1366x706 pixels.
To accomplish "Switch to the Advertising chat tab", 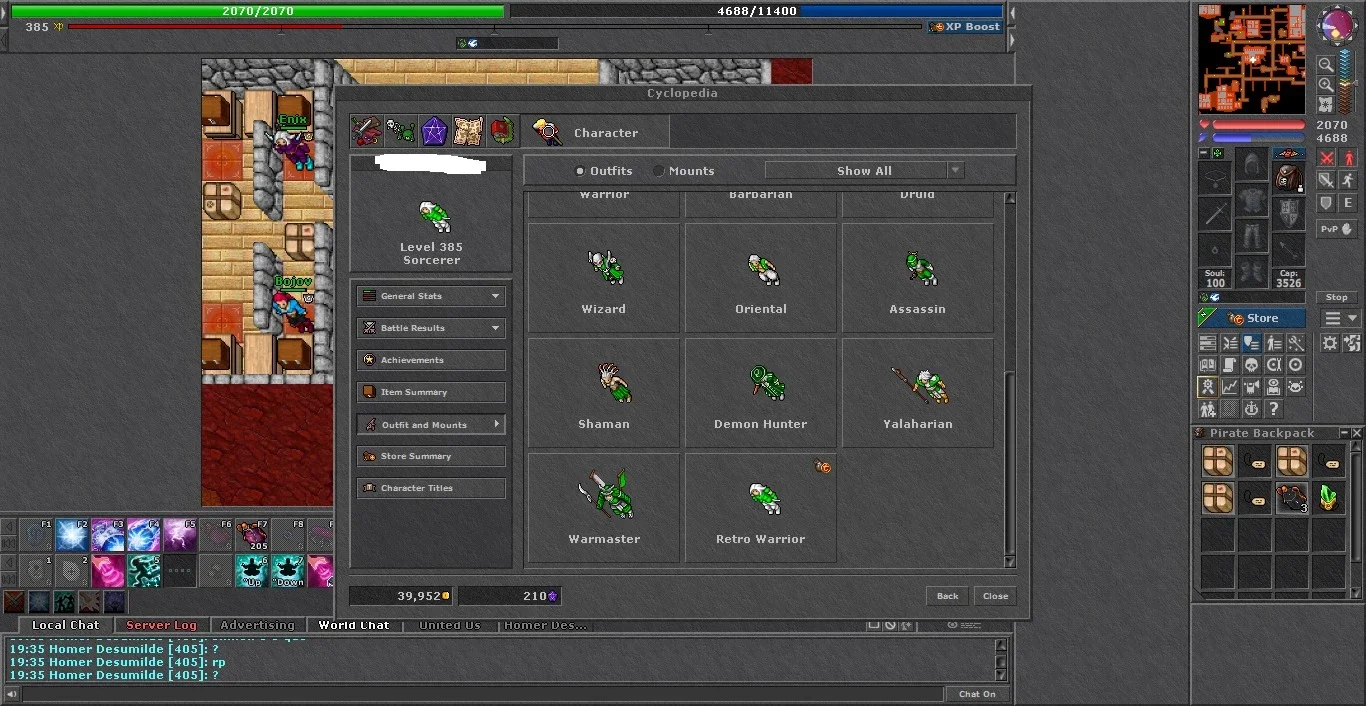I will tap(258, 625).
